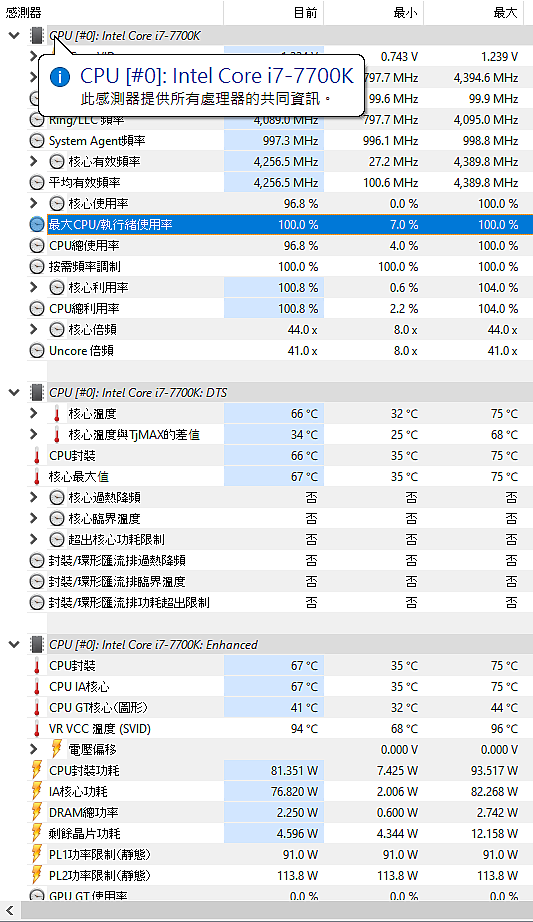Expand the 核心有效頻率 row

tap(34, 161)
